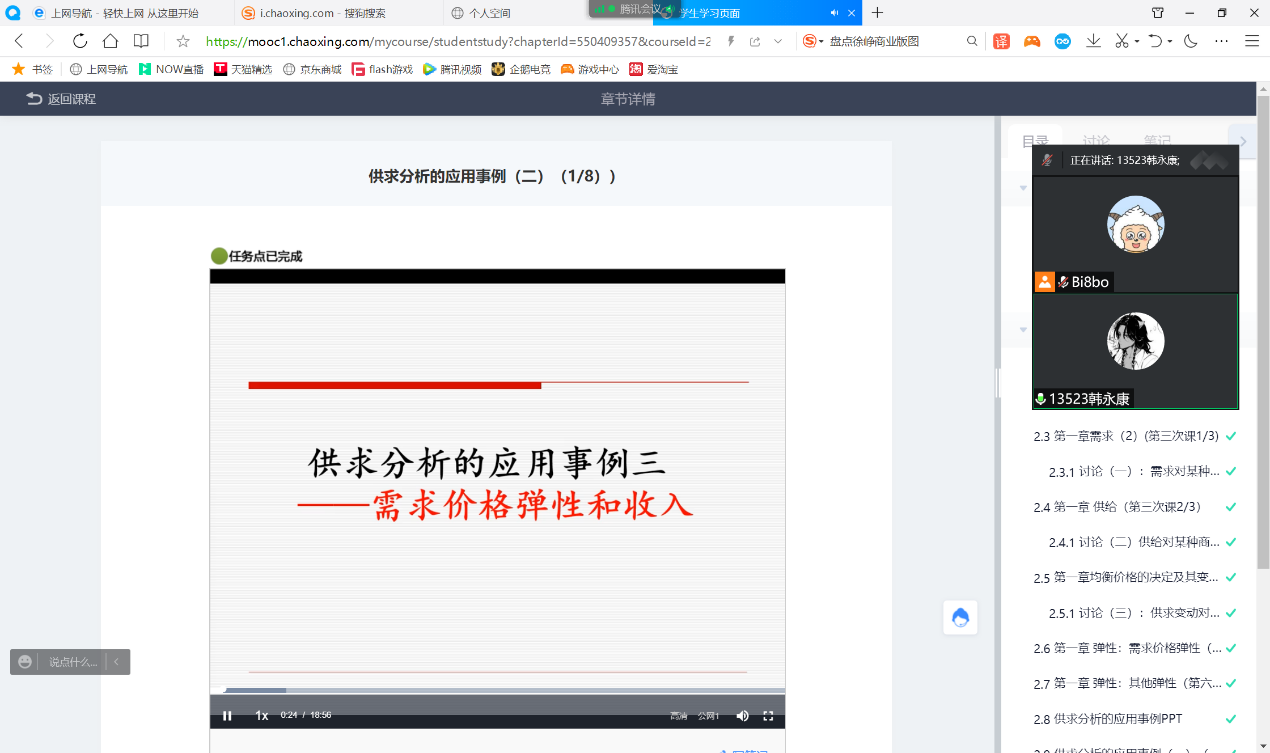Go back via 返回课程 link
This screenshot has width=1270, height=753.
tap(62, 99)
